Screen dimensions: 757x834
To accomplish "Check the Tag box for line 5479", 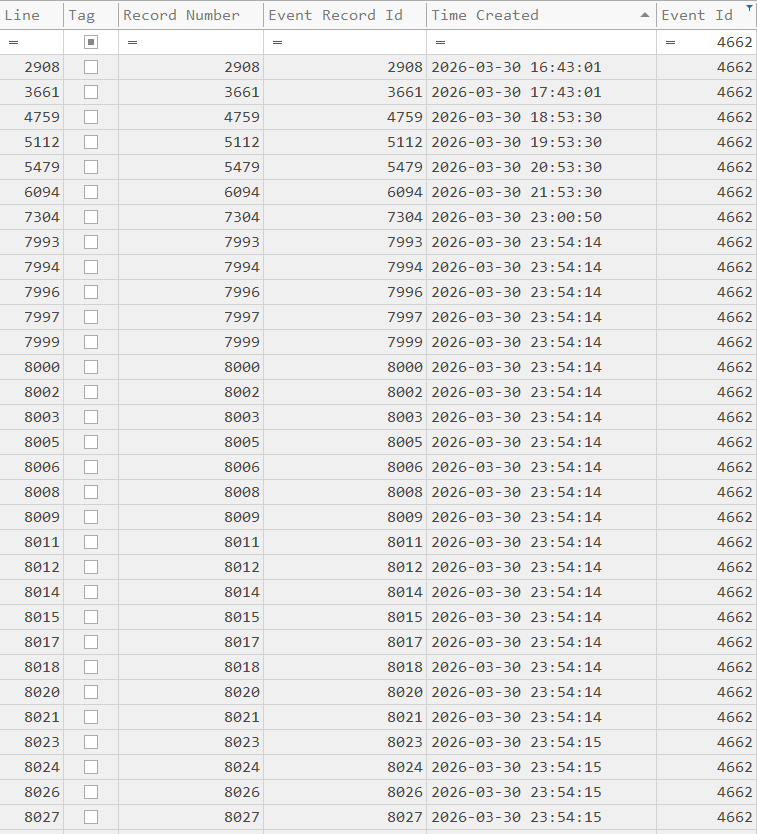I will (91, 167).
